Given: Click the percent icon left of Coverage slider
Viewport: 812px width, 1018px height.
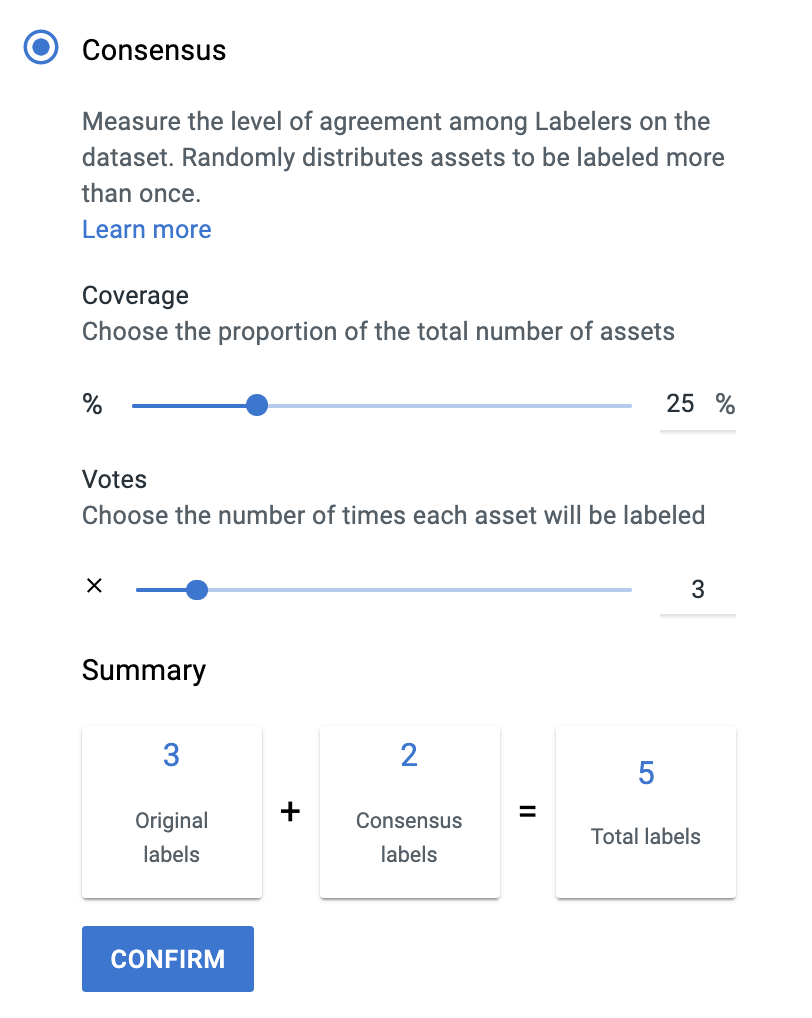Looking at the screenshot, I should (93, 404).
